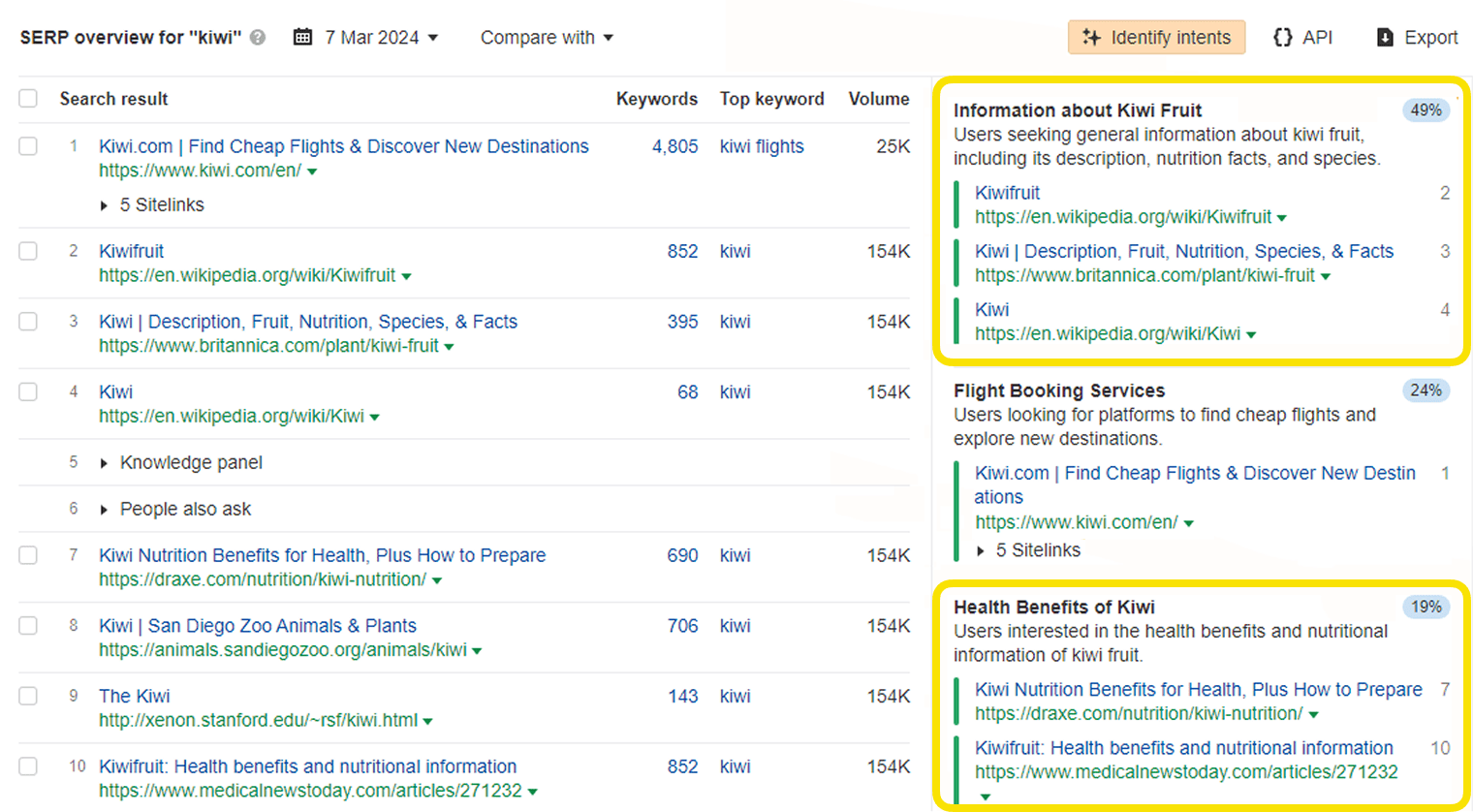Open the API curly-braces icon

tap(1281, 37)
